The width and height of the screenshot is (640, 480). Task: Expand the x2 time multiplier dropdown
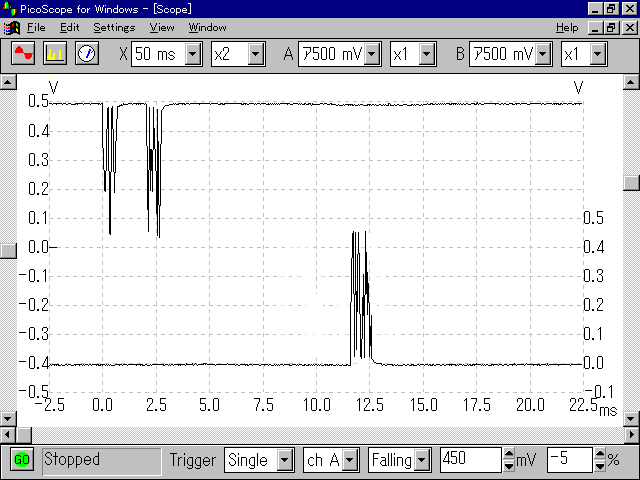point(256,54)
